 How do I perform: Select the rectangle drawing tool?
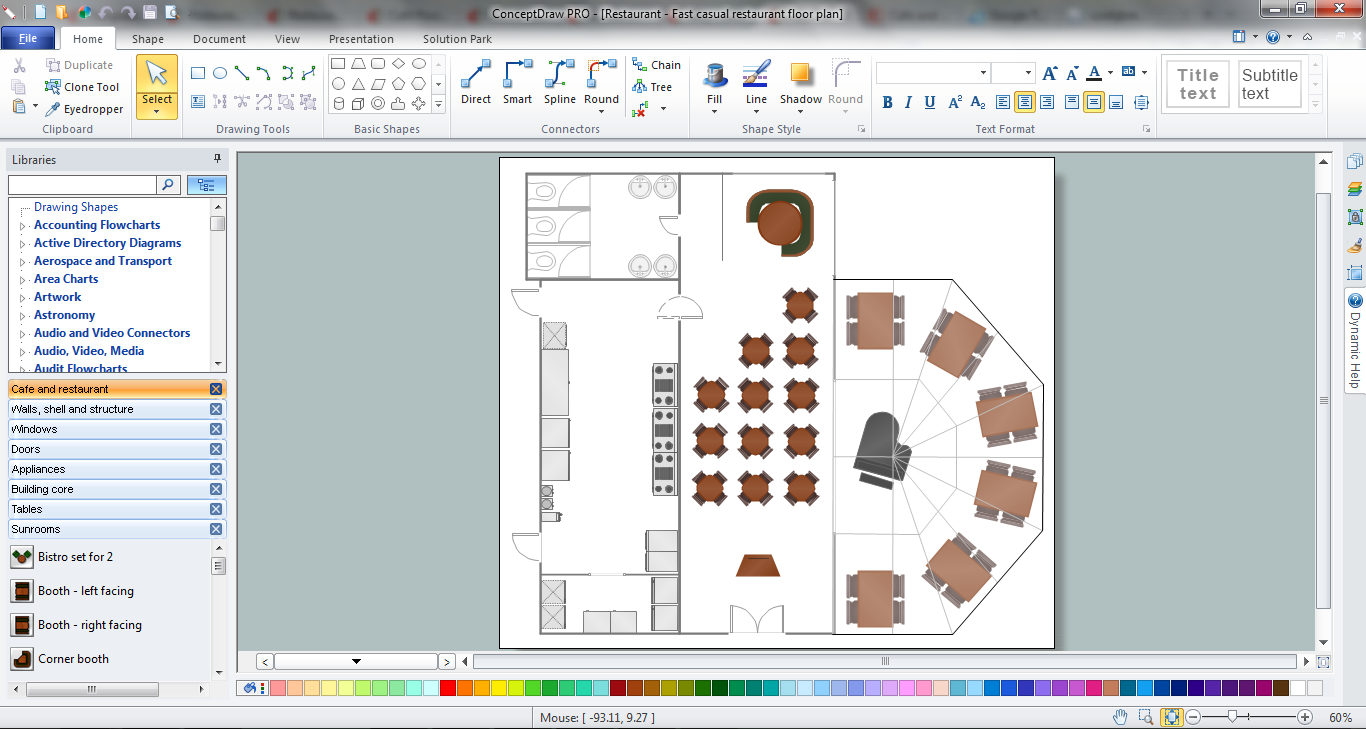(198, 73)
